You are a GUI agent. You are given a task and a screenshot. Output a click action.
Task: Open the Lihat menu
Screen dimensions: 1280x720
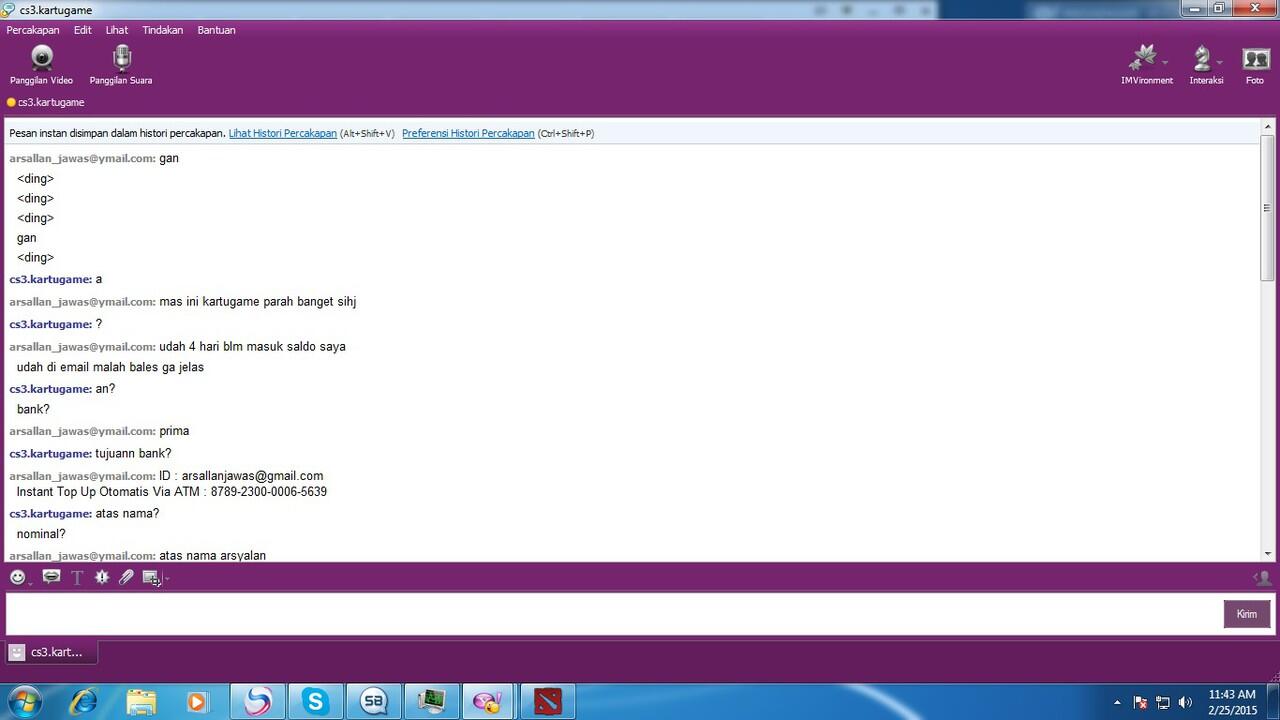[117, 30]
